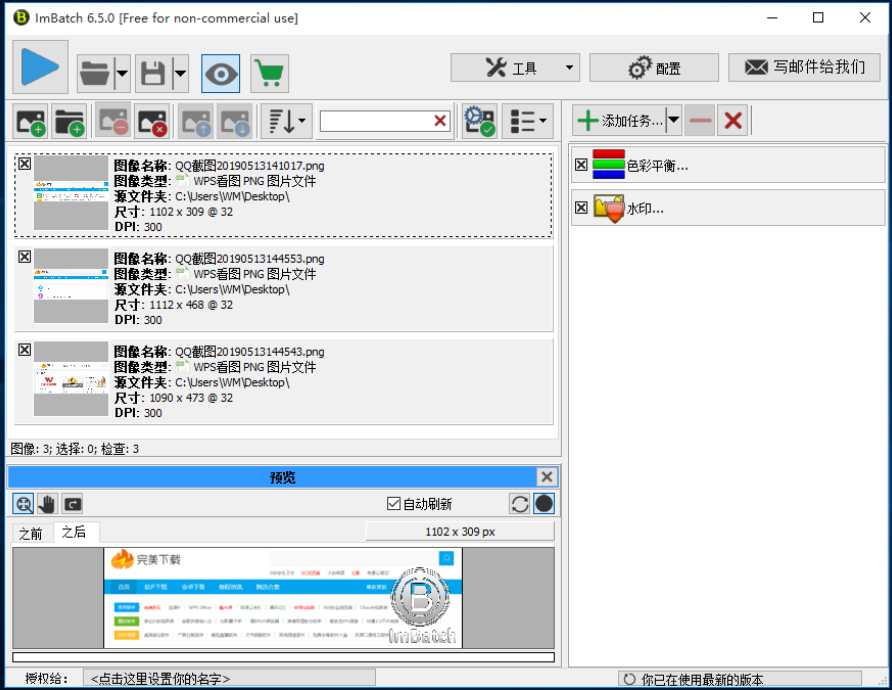Open the 添加任务 add task dropdown arrow
Image resolution: width=892 pixels, height=690 pixels.
coord(673,119)
